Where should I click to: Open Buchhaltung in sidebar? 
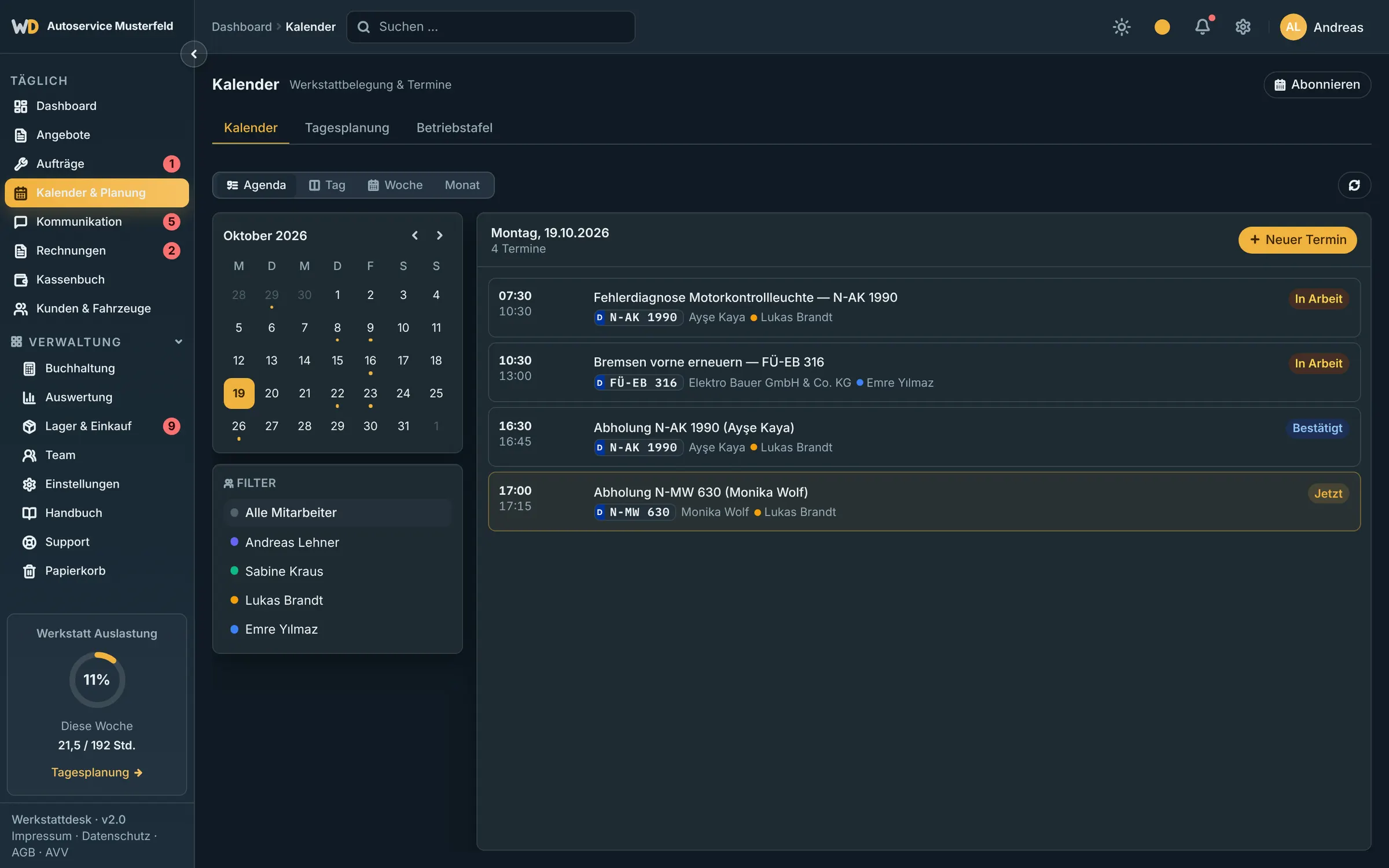pos(101,368)
